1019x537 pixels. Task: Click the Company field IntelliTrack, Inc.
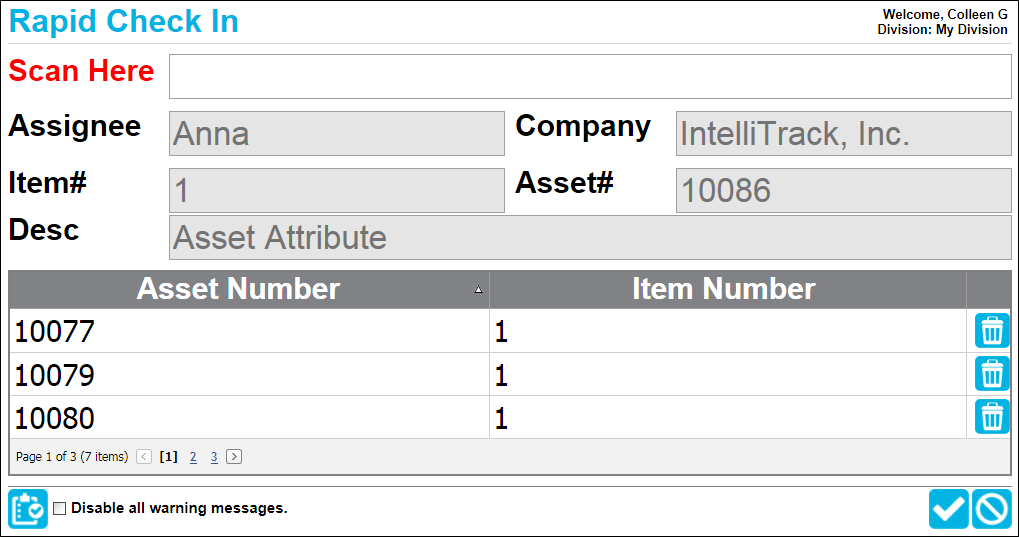coord(844,133)
